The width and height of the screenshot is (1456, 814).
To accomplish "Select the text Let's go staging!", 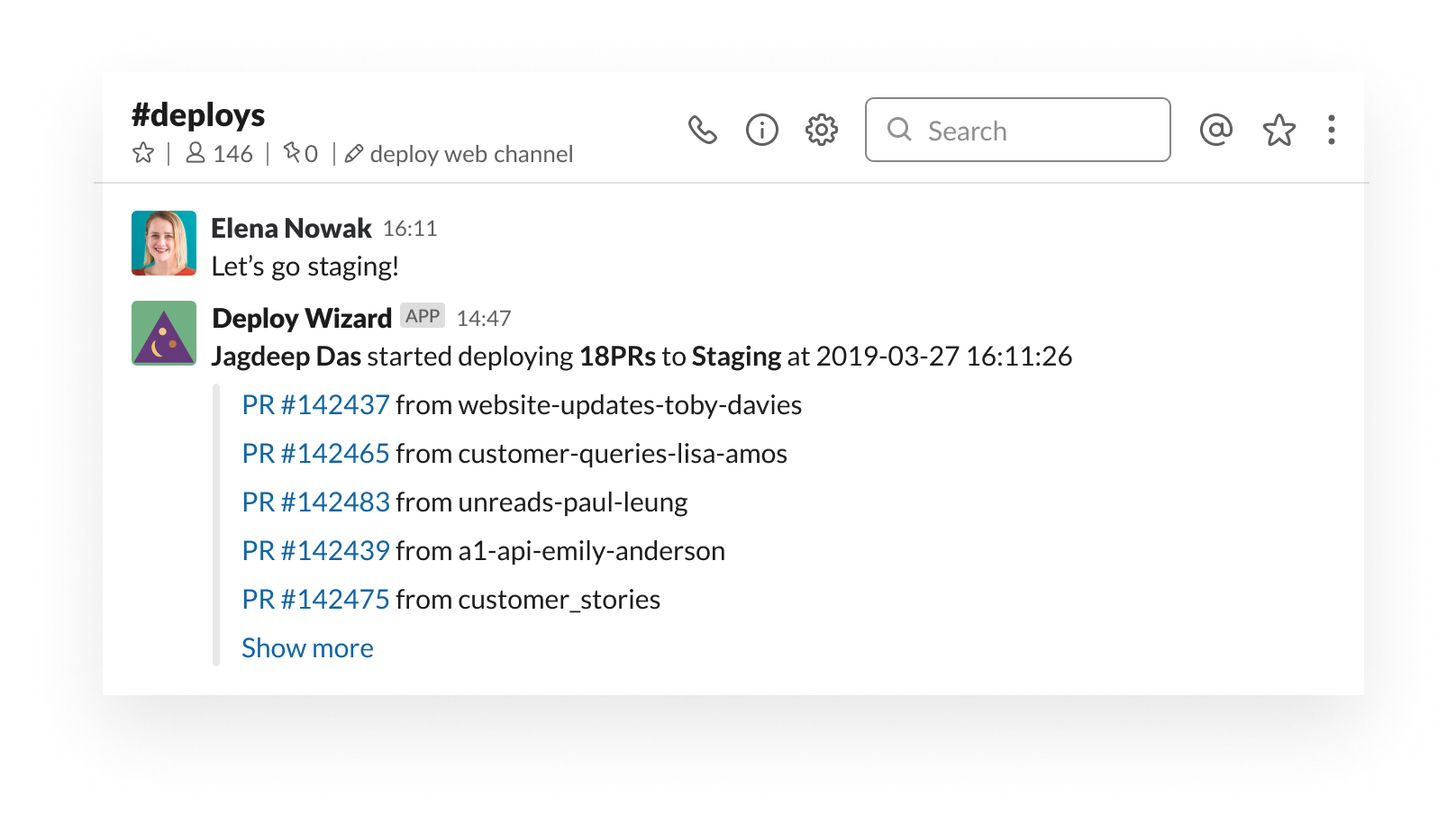I will [305, 267].
